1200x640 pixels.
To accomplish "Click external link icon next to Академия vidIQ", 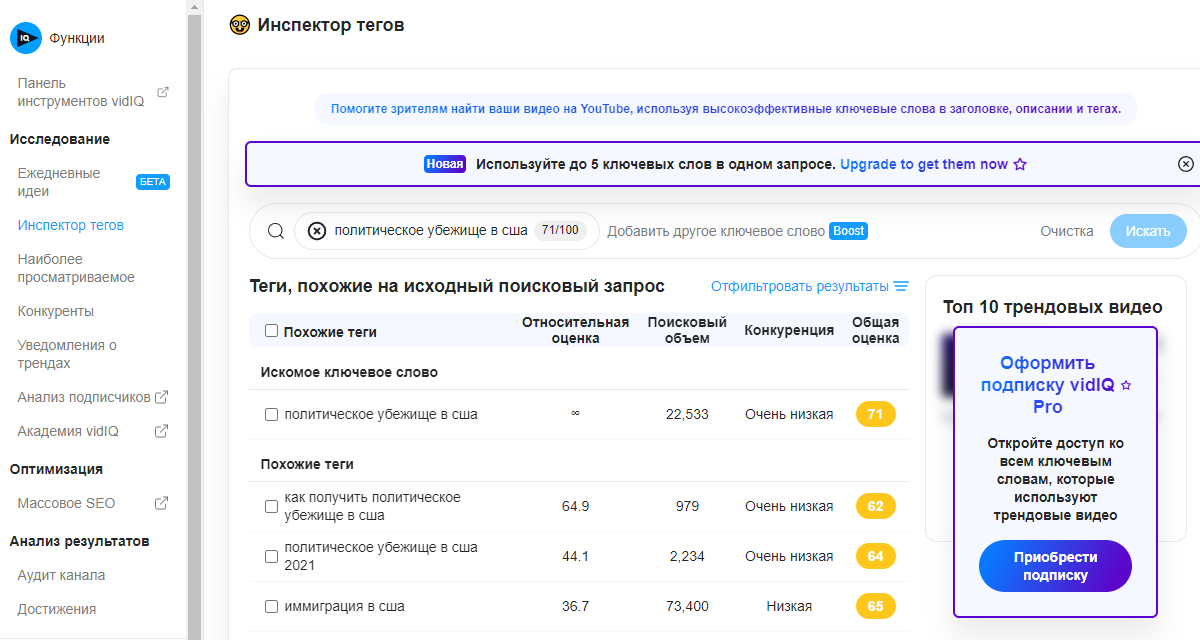I will coord(161,431).
